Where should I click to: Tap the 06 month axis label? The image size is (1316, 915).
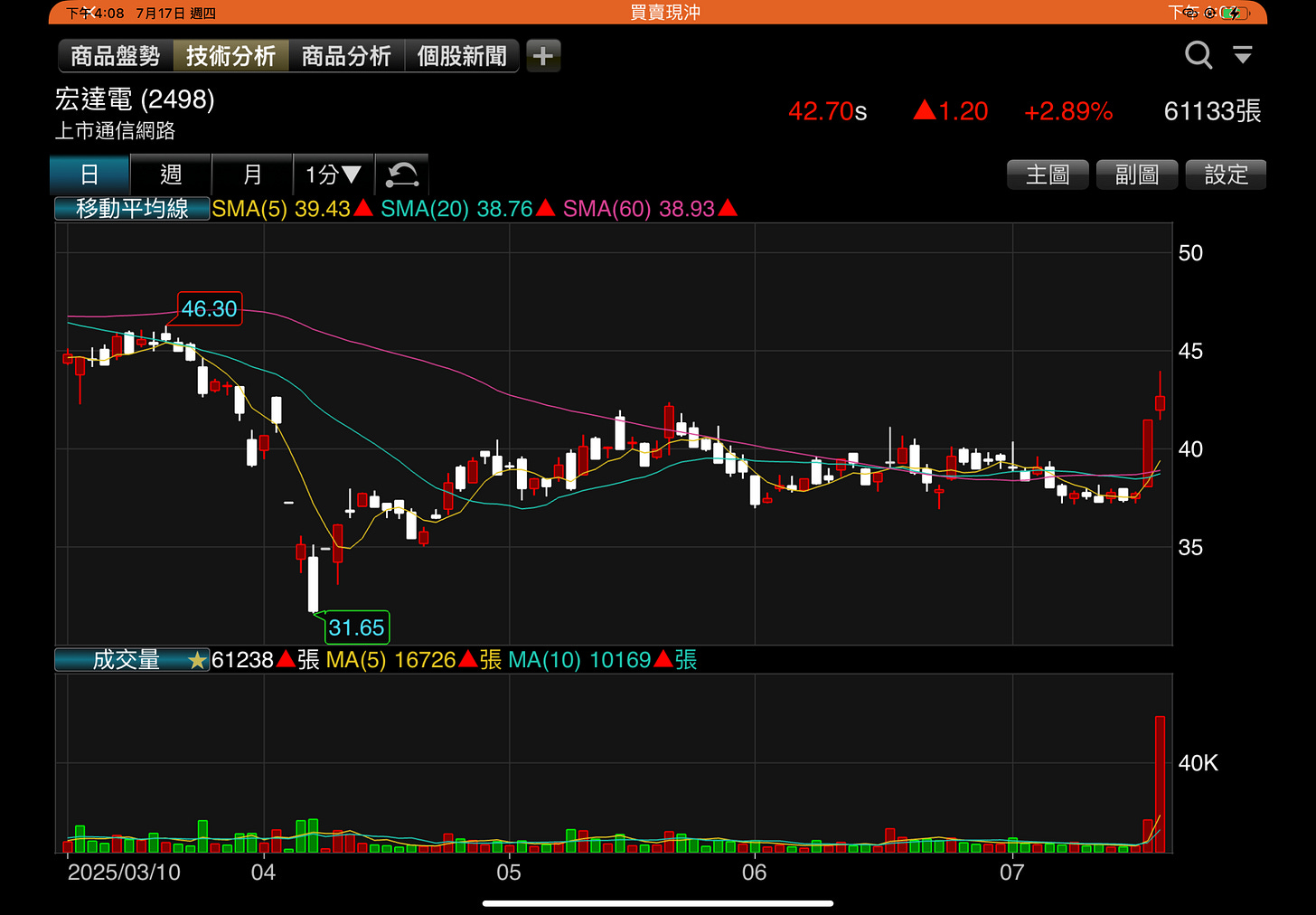tap(754, 873)
